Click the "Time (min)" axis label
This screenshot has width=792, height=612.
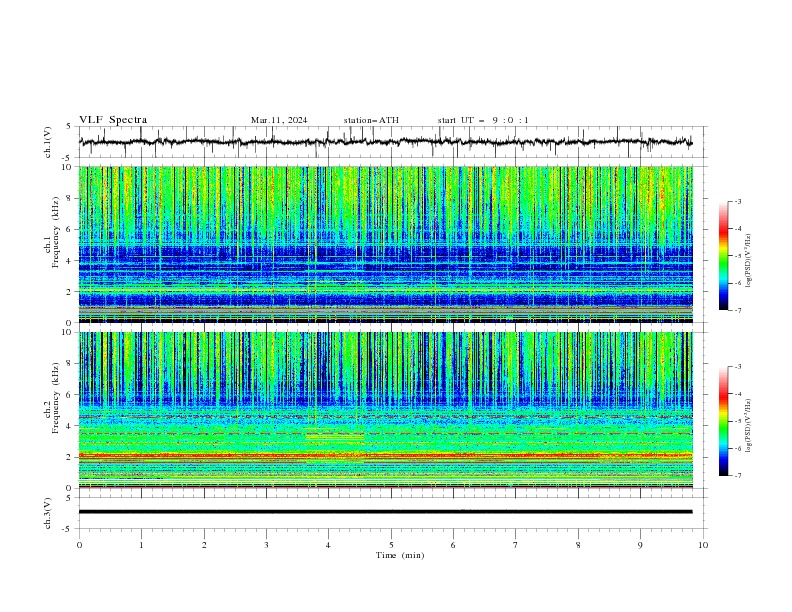click(x=400, y=555)
